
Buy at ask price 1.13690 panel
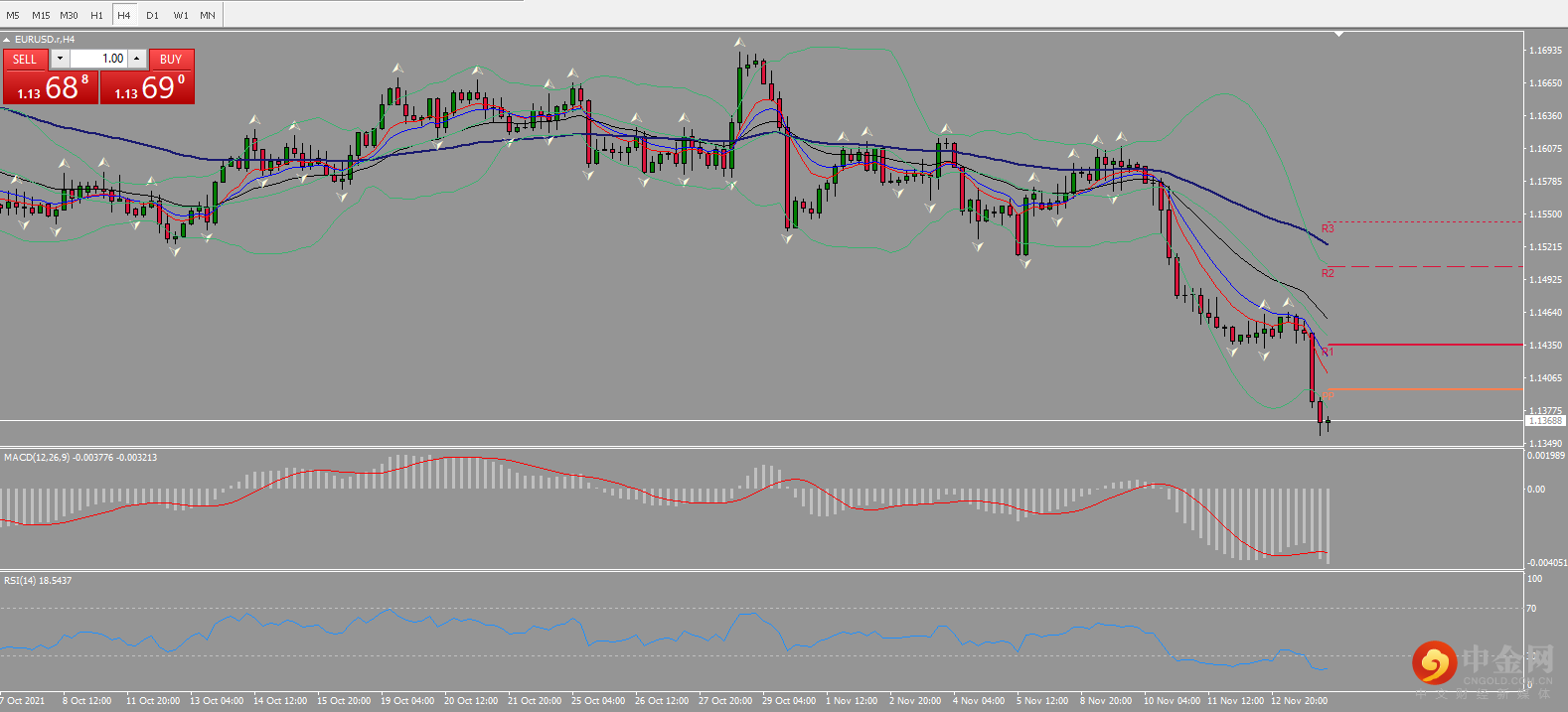click(x=147, y=87)
